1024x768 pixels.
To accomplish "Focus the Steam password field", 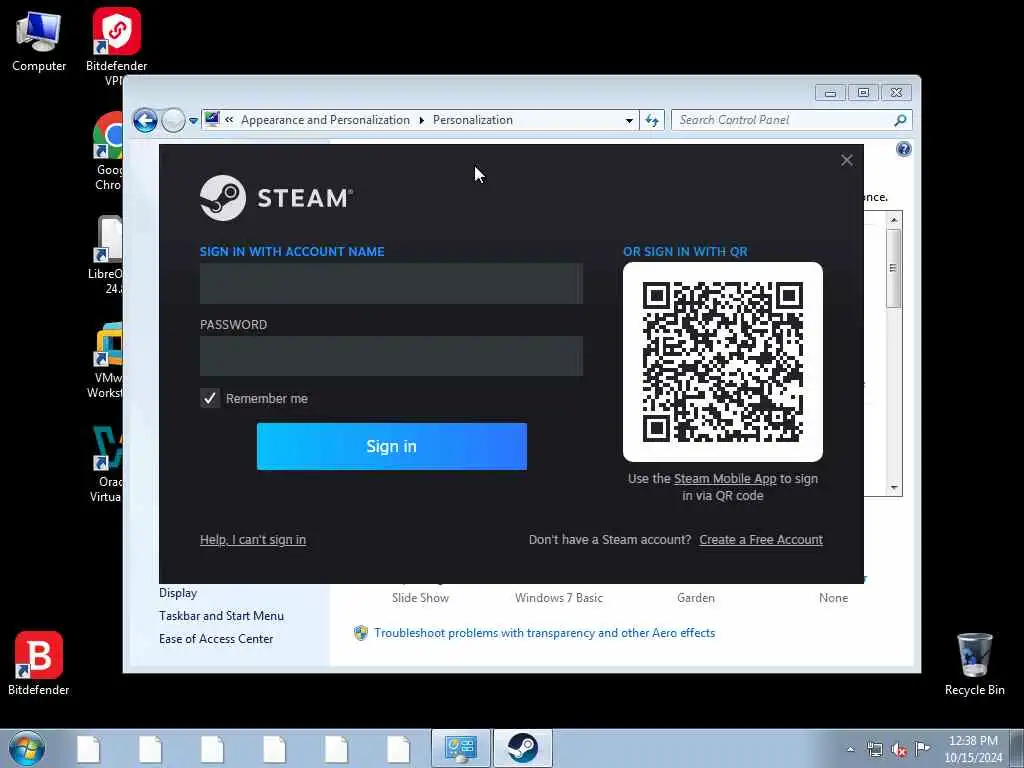I will pyautogui.click(x=391, y=356).
